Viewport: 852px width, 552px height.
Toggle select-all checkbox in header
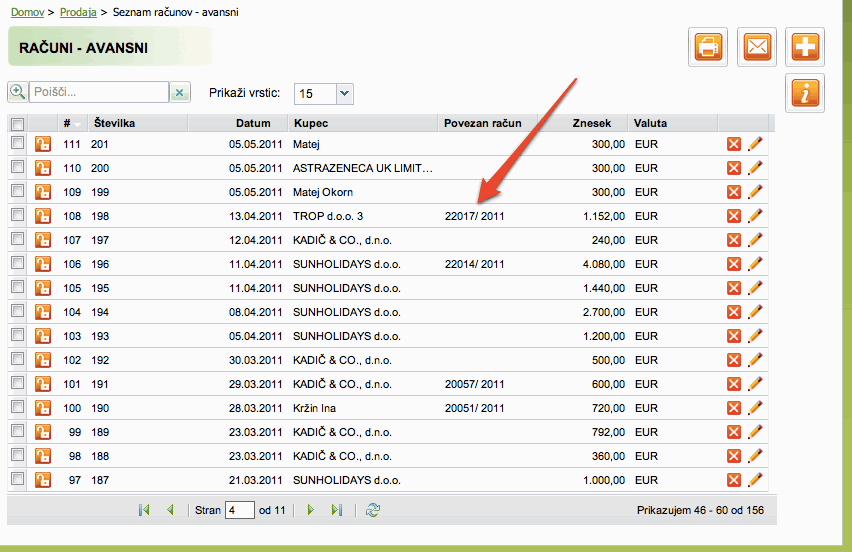(17, 124)
